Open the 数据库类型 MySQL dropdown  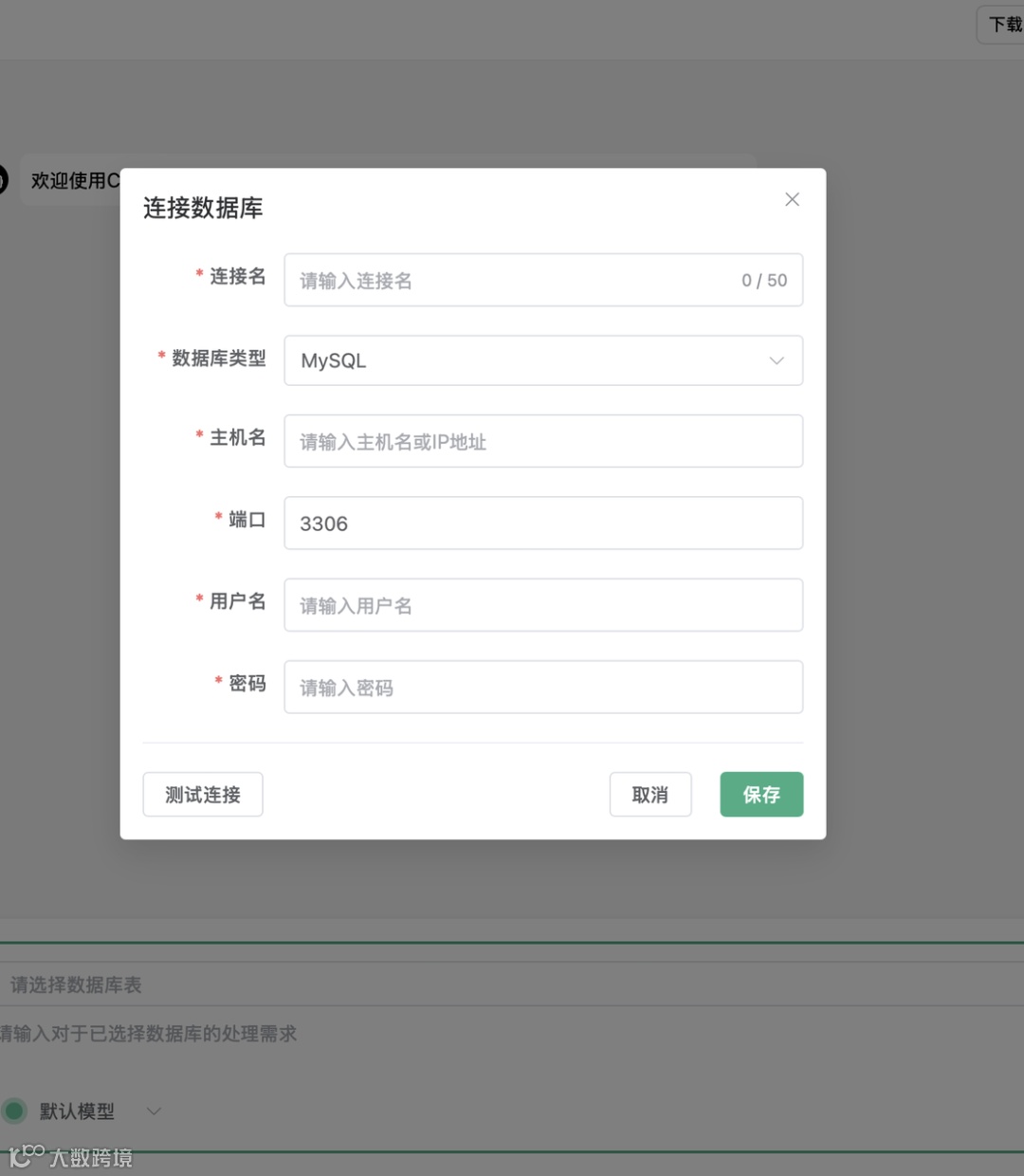pyautogui.click(x=543, y=360)
